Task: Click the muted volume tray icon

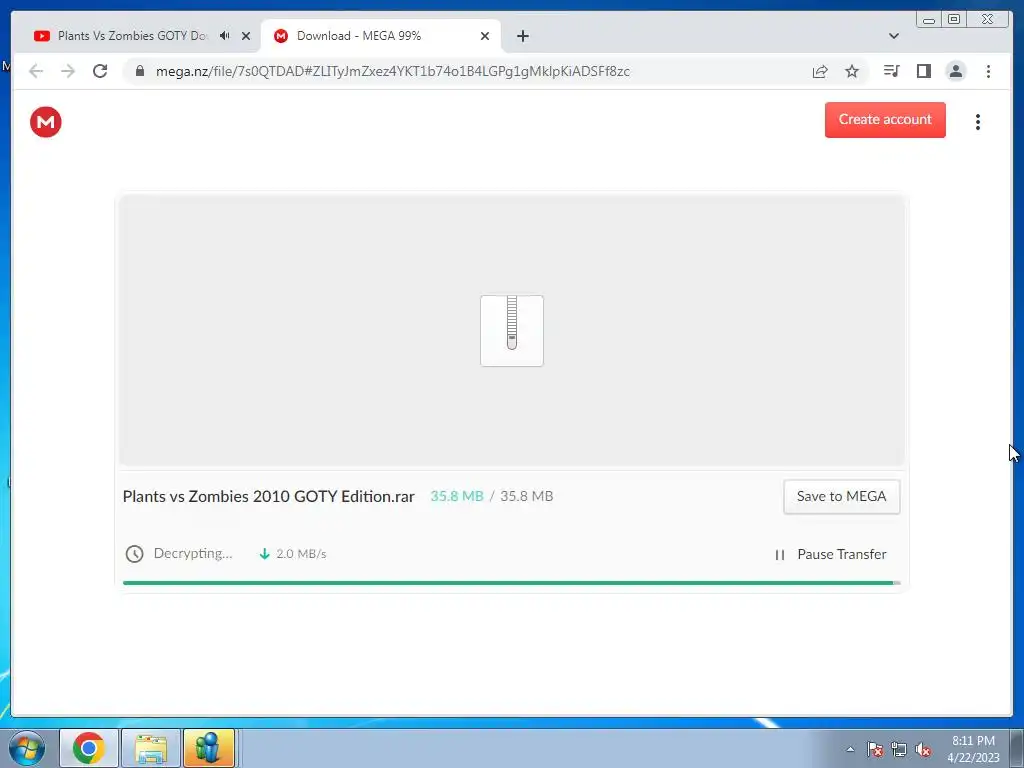Action: coord(923,750)
